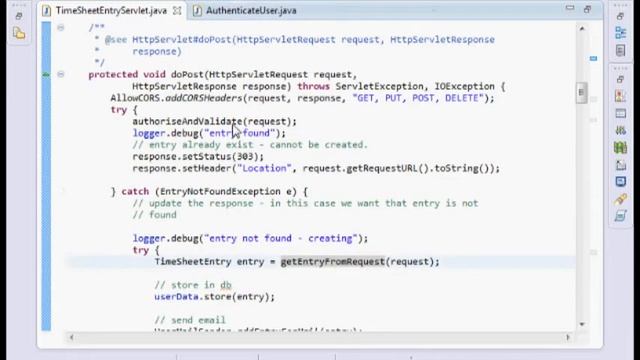This screenshot has height=360, width=640.
Task: Click 'response.setHeader("Location"' line
Action: pyautogui.click(x=316, y=169)
